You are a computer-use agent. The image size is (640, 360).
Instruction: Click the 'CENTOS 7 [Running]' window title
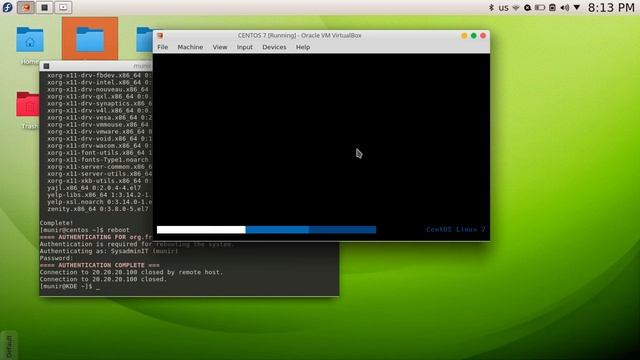pyautogui.click(x=300, y=36)
